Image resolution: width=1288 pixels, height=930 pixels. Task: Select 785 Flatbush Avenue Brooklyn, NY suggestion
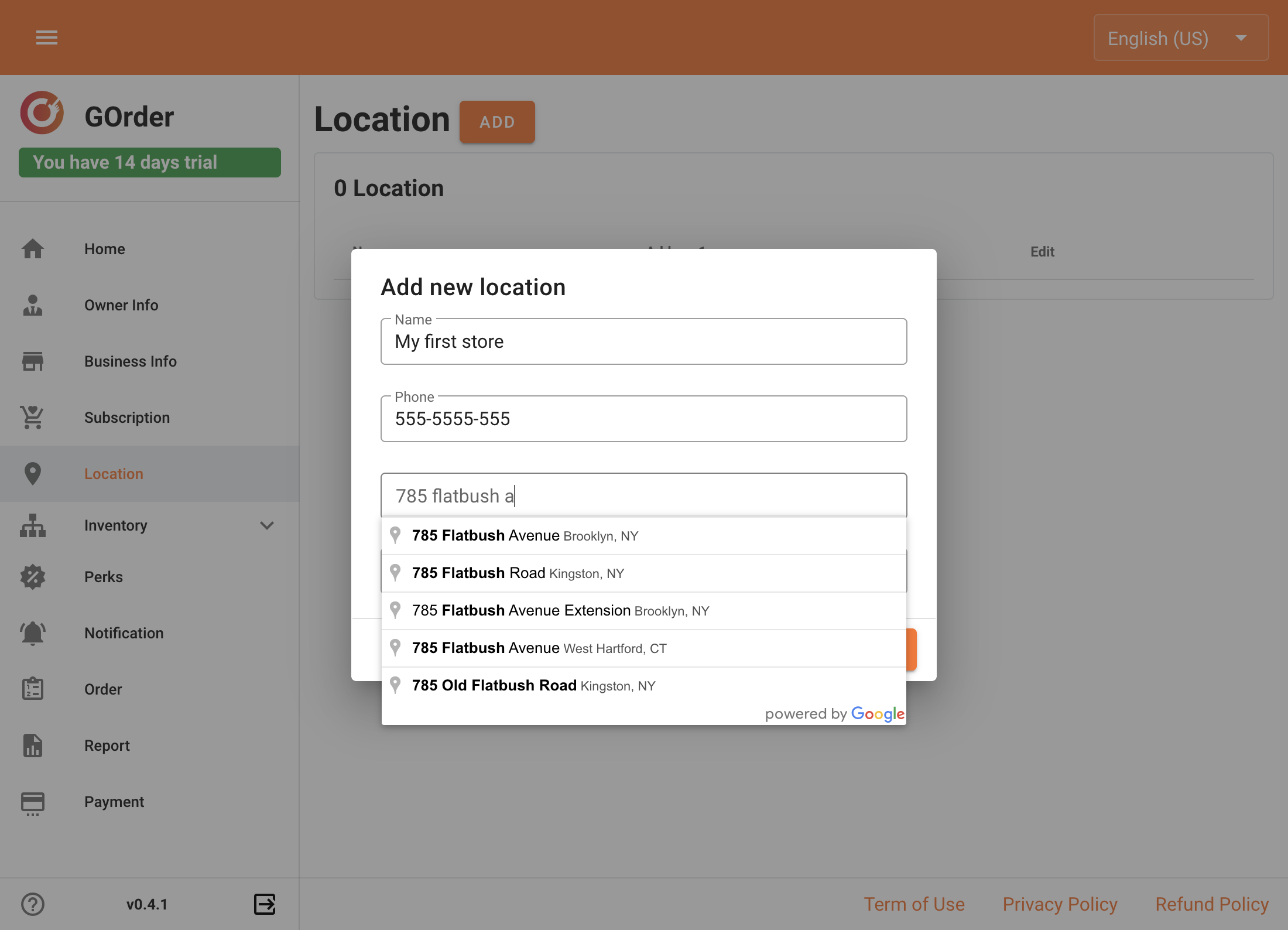click(644, 535)
